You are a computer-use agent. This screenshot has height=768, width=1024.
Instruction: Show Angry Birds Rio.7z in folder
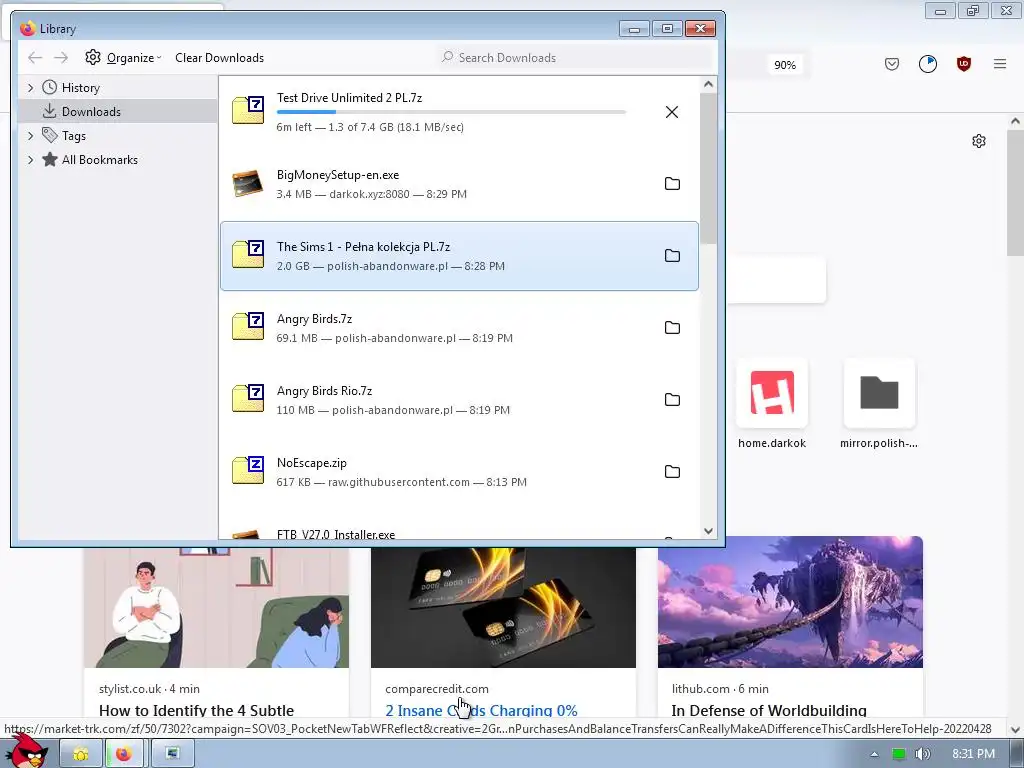[672, 400]
